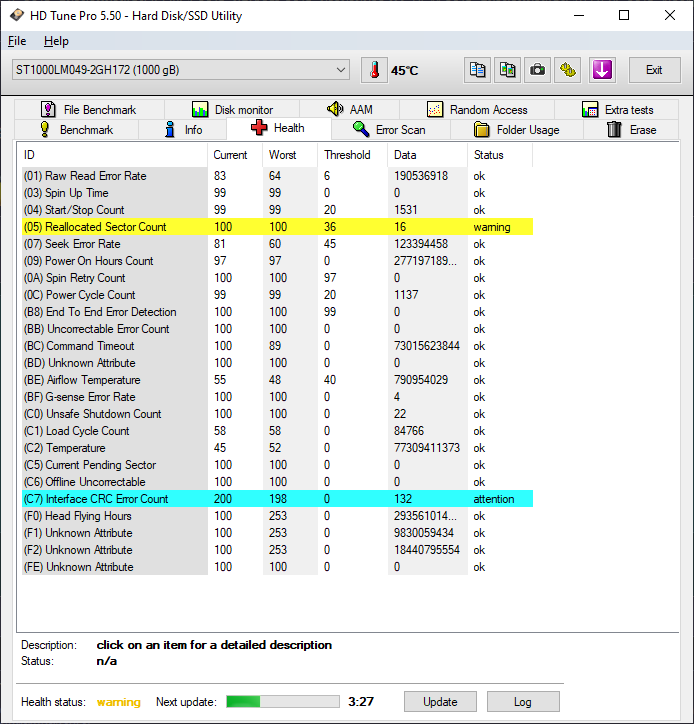Select the (FE) Unknown Attribute row
This screenshot has width=694, height=724.
(x=278, y=567)
